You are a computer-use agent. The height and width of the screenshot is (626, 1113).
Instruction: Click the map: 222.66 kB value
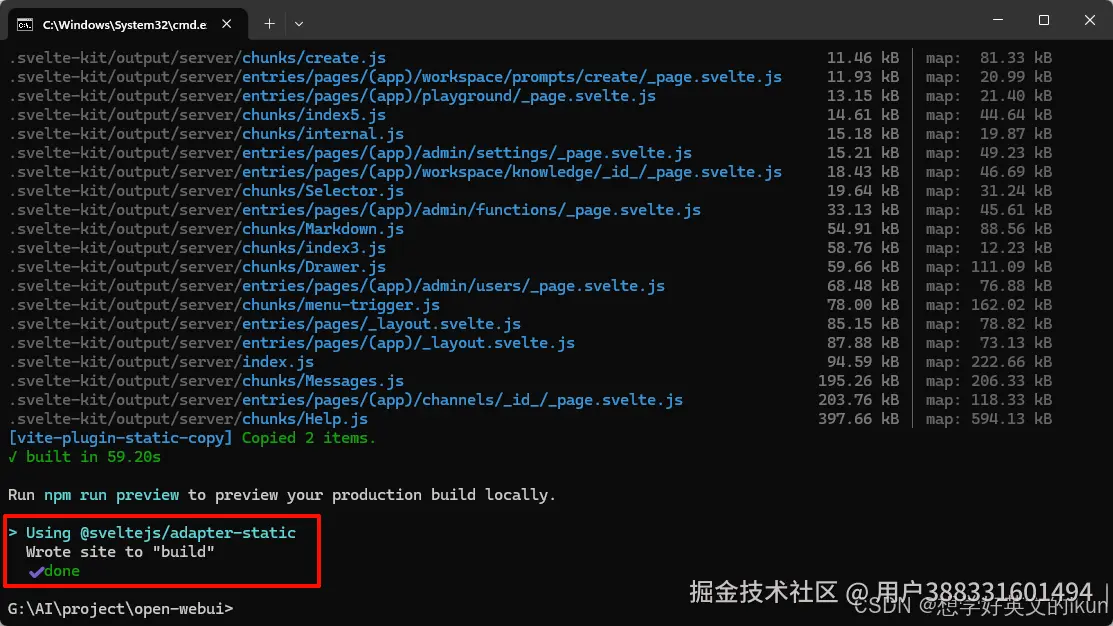[988, 362]
